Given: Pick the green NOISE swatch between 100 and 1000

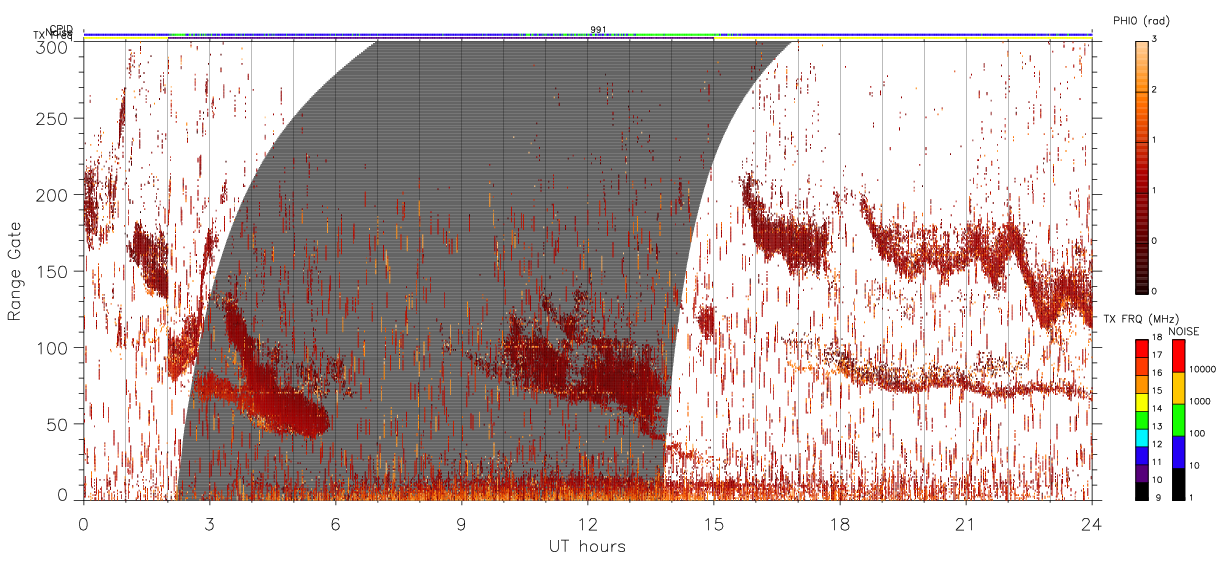Looking at the screenshot, I should pyautogui.click(x=1177, y=419).
